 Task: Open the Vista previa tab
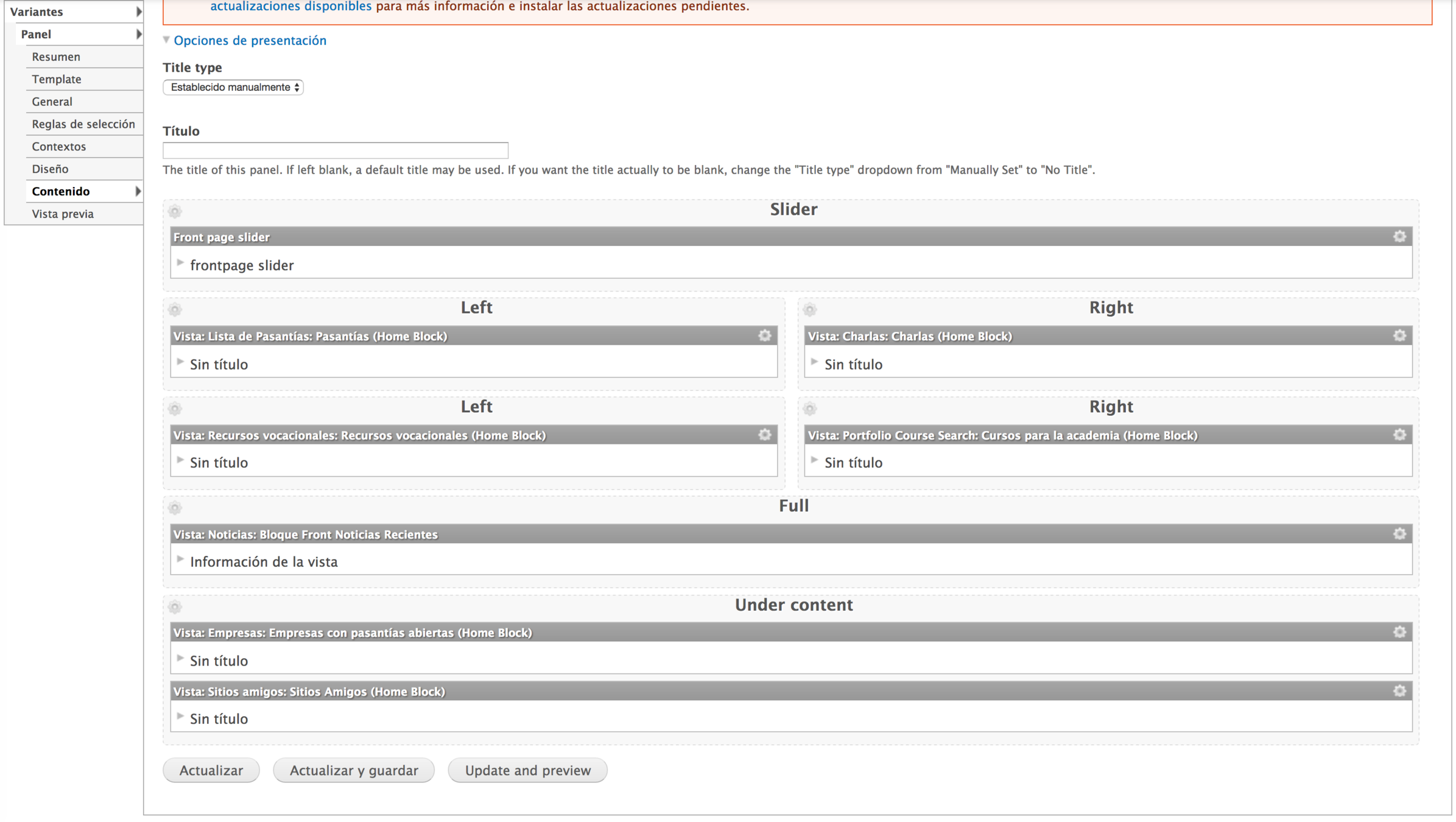pos(63,214)
